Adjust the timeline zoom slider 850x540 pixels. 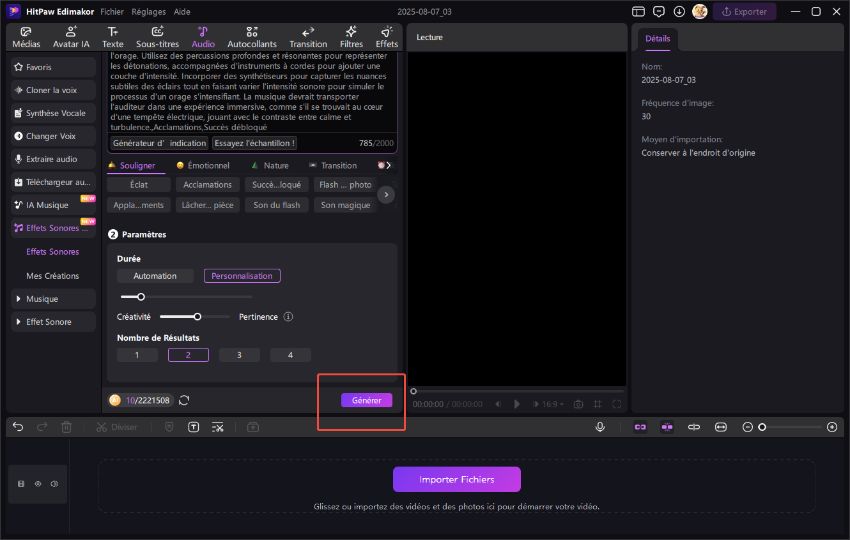pos(762,427)
